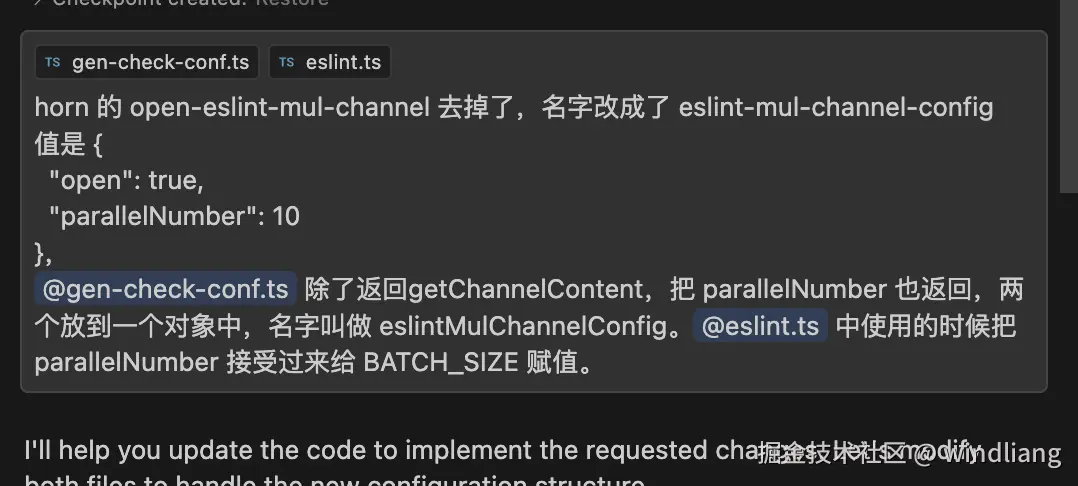Click the TS icon on gen-check-conf.ts chip
This screenshot has height=486, width=1078.
click(x=53, y=63)
